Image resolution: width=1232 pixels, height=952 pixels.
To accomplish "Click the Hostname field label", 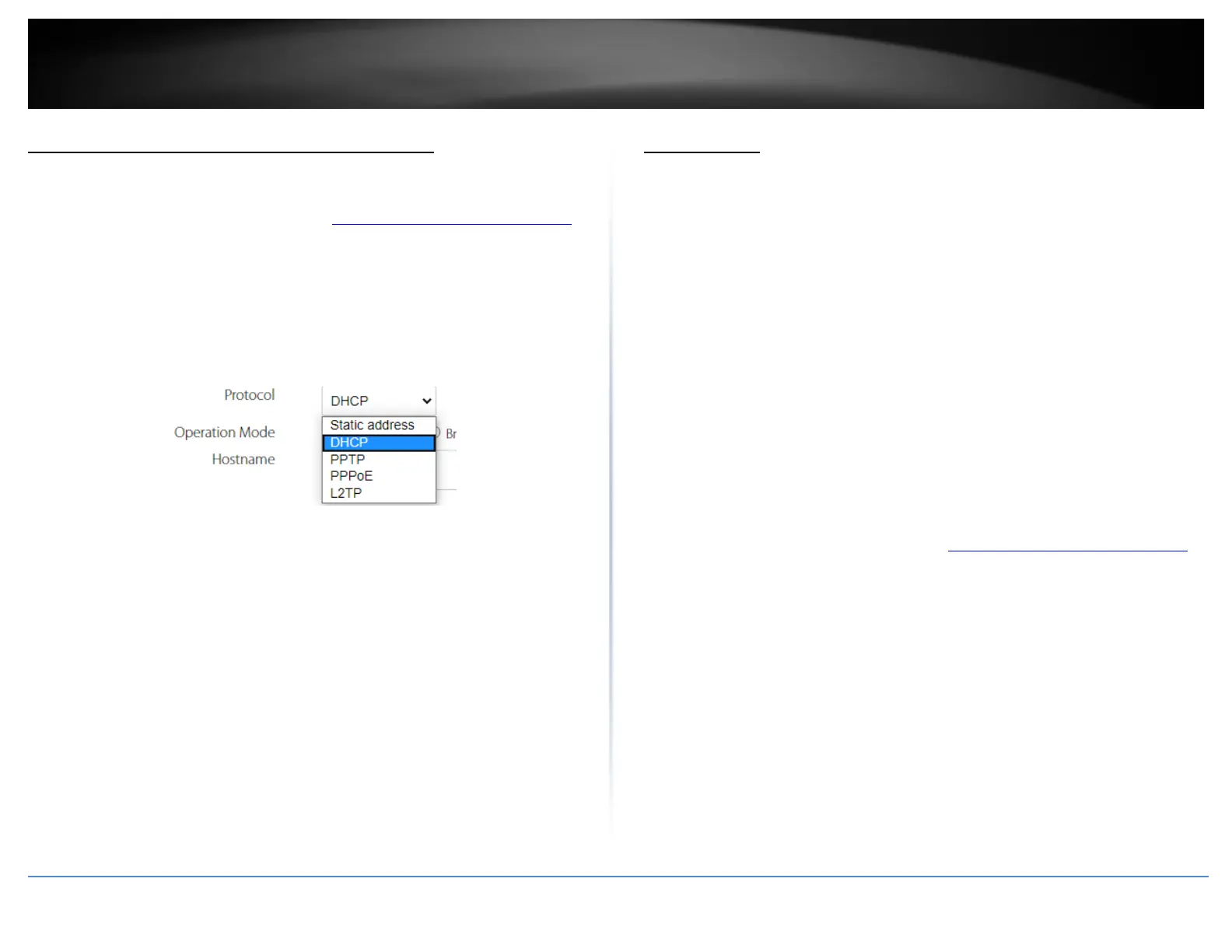I will coord(243,460).
